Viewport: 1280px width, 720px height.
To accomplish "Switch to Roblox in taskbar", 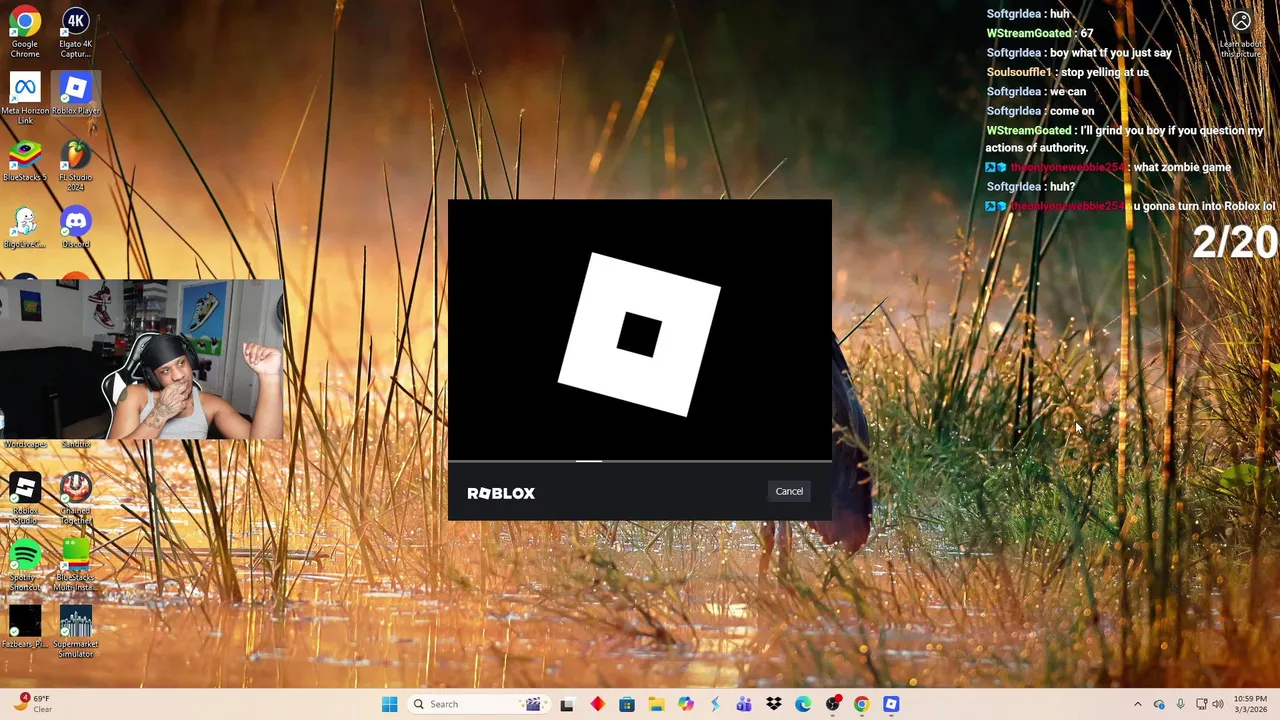I will [891, 704].
